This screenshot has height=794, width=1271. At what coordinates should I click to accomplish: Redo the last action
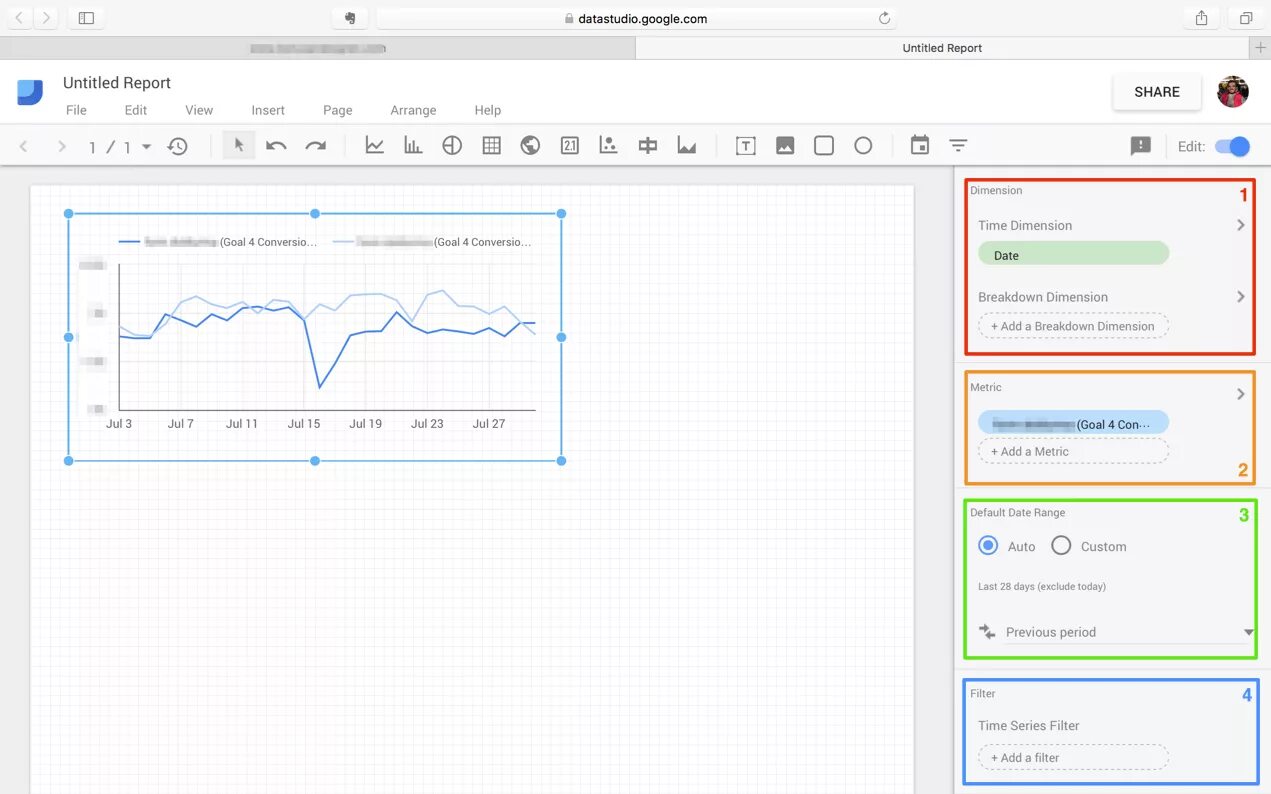(x=316, y=146)
